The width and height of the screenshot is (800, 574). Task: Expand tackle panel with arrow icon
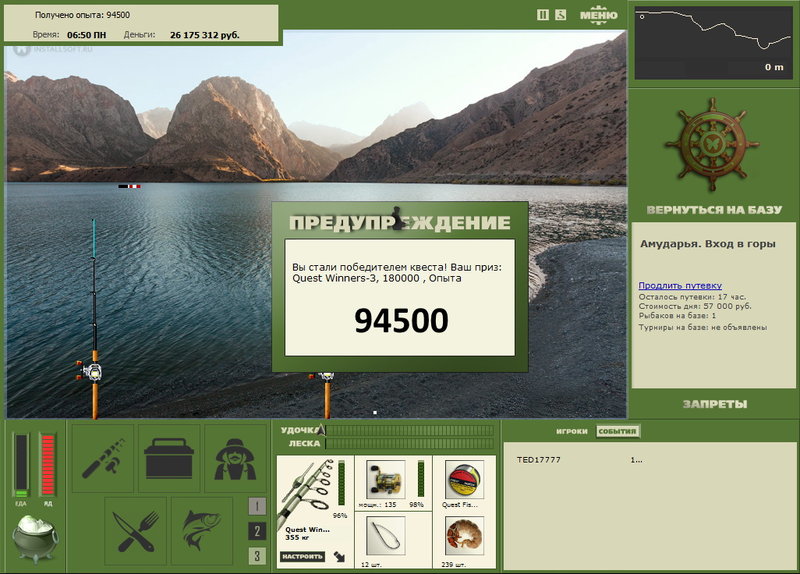pos(339,557)
